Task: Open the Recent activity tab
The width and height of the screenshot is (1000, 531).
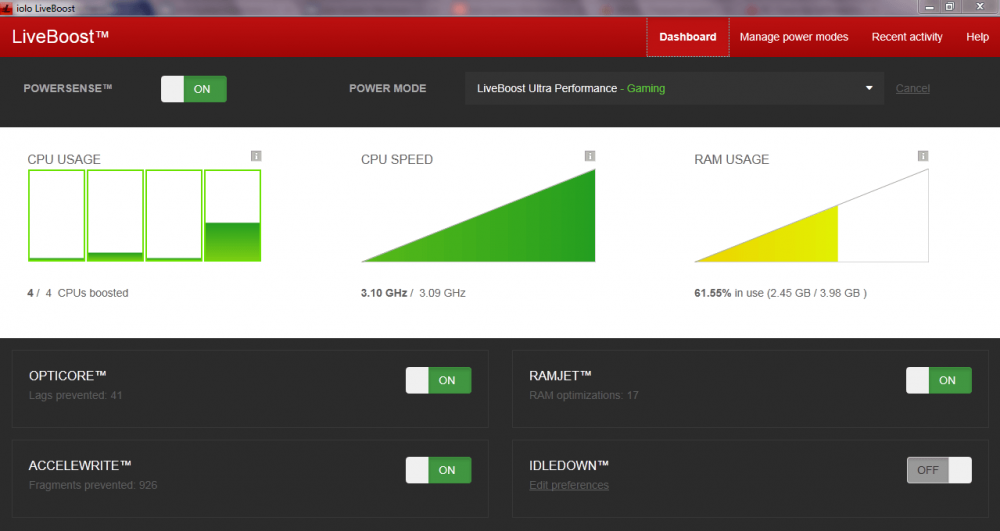Action: click(x=907, y=37)
